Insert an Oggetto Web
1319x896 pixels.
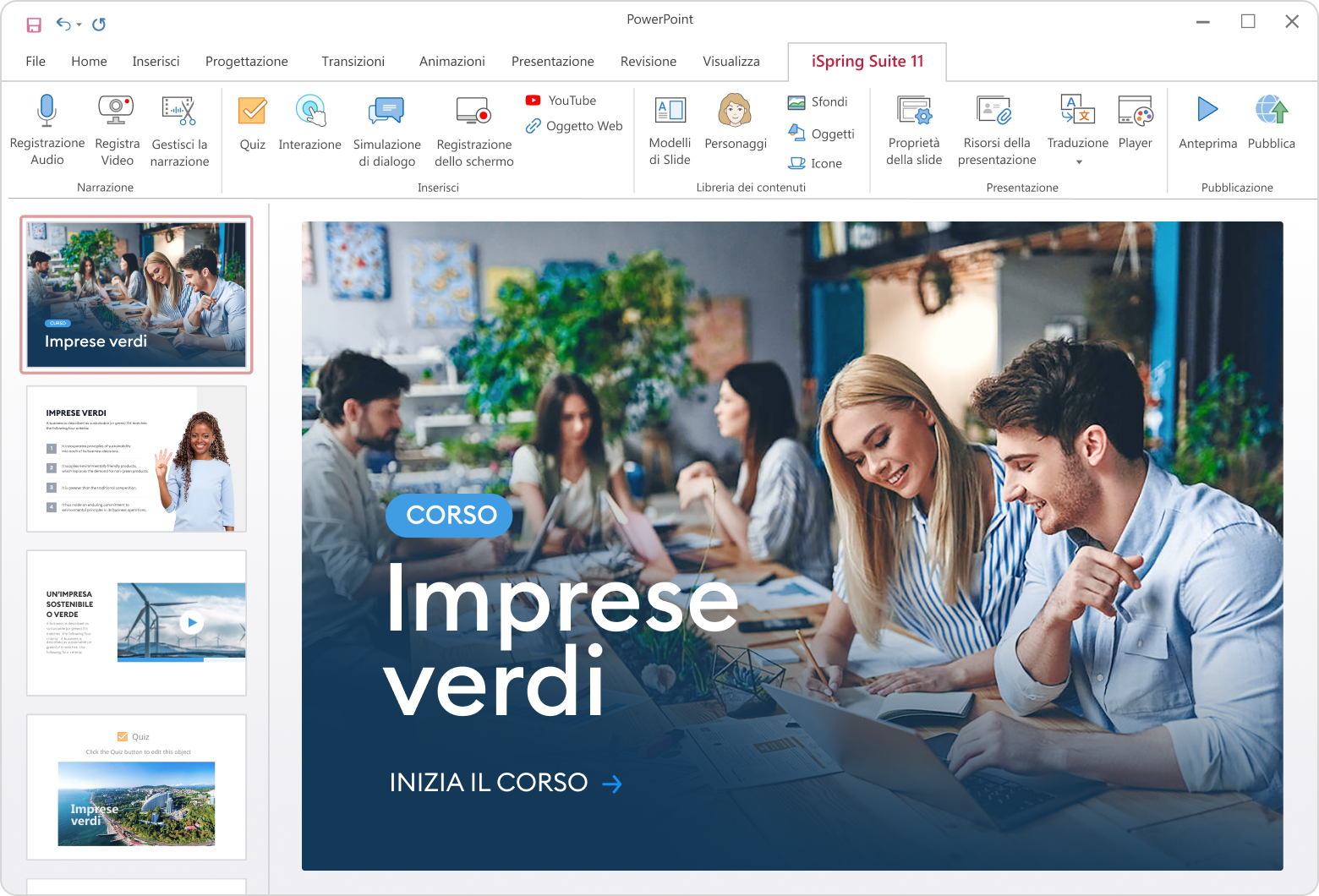point(573,125)
